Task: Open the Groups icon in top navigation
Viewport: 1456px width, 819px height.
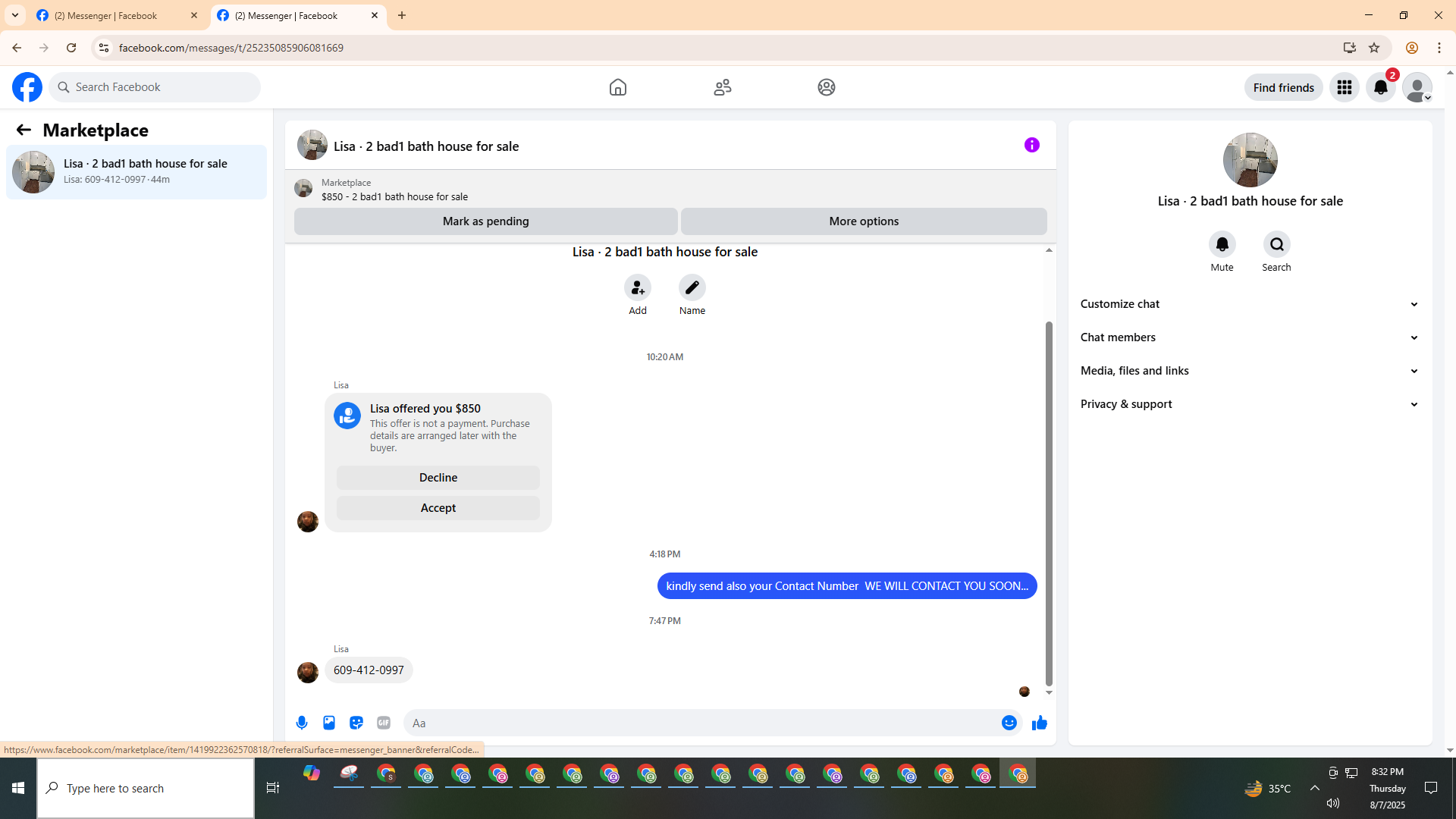Action: click(827, 87)
